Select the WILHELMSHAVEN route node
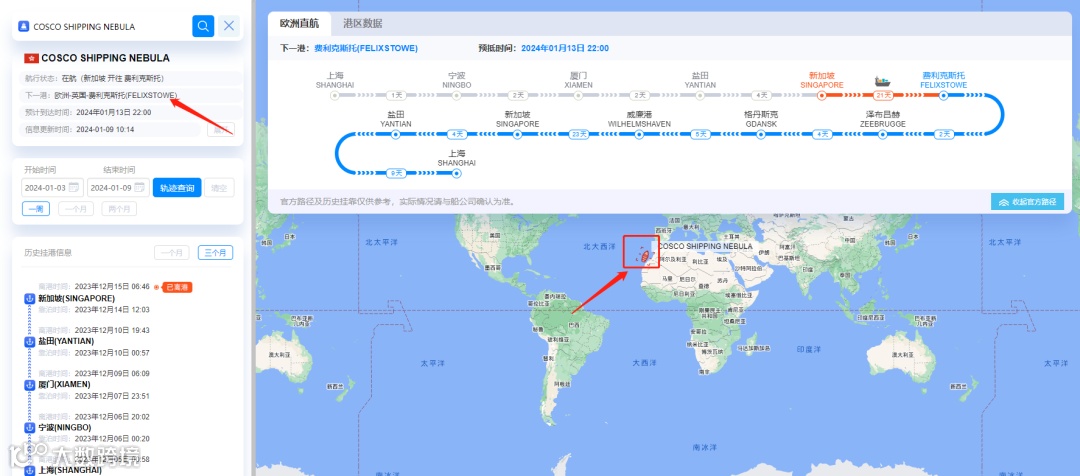Viewport: 1080px width, 476px height. click(x=639, y=135)
